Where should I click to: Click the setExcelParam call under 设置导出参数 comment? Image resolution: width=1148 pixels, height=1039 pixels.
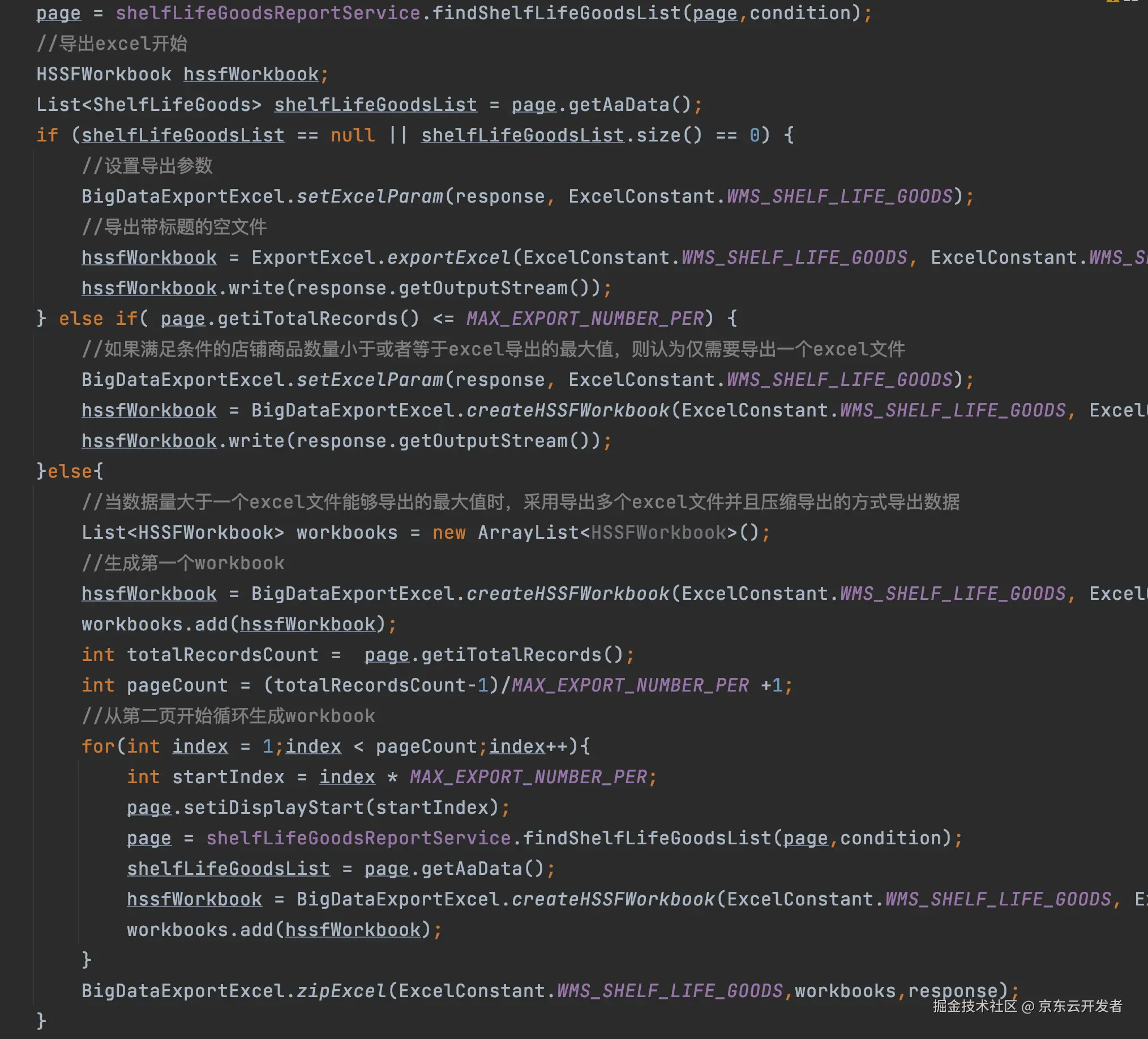(x=369, y=196)
